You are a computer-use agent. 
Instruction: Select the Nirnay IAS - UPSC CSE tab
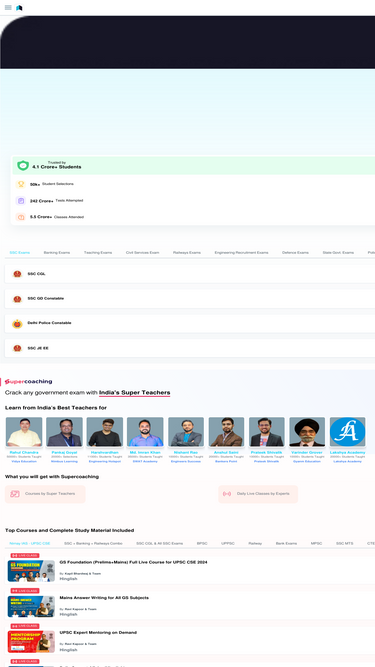tap(30, 544)
